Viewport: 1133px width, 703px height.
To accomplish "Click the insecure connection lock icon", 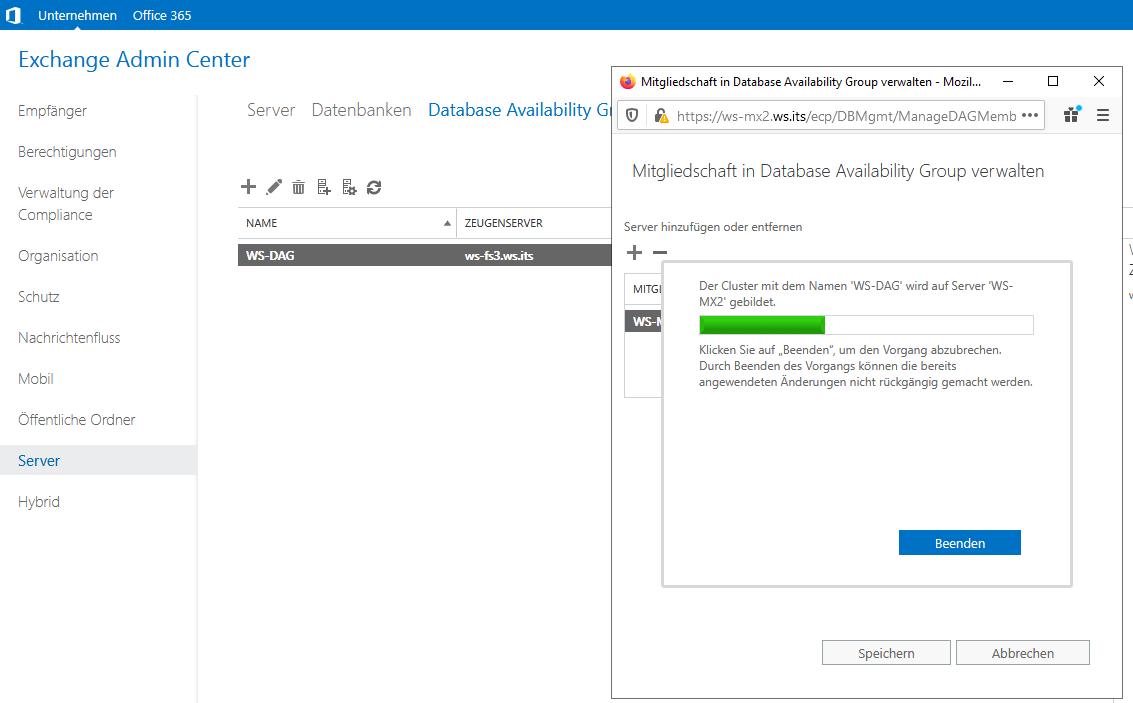I will click(x=660, y=116).
